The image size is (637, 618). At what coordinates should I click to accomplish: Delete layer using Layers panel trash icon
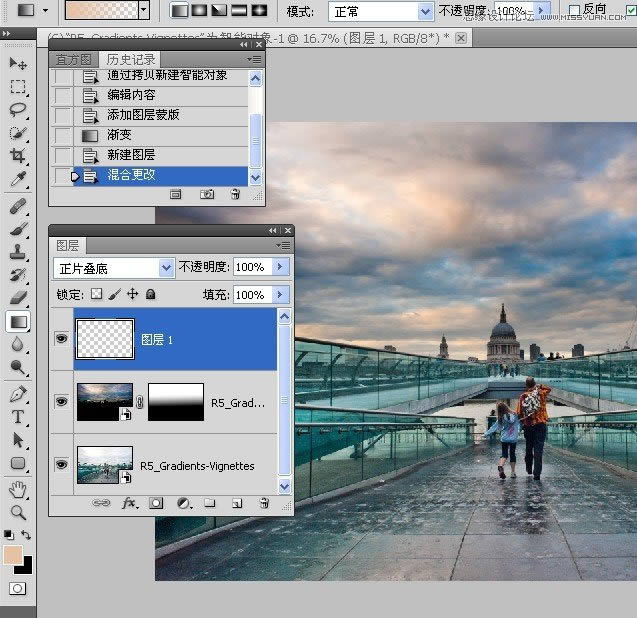(x=264, y=504)
